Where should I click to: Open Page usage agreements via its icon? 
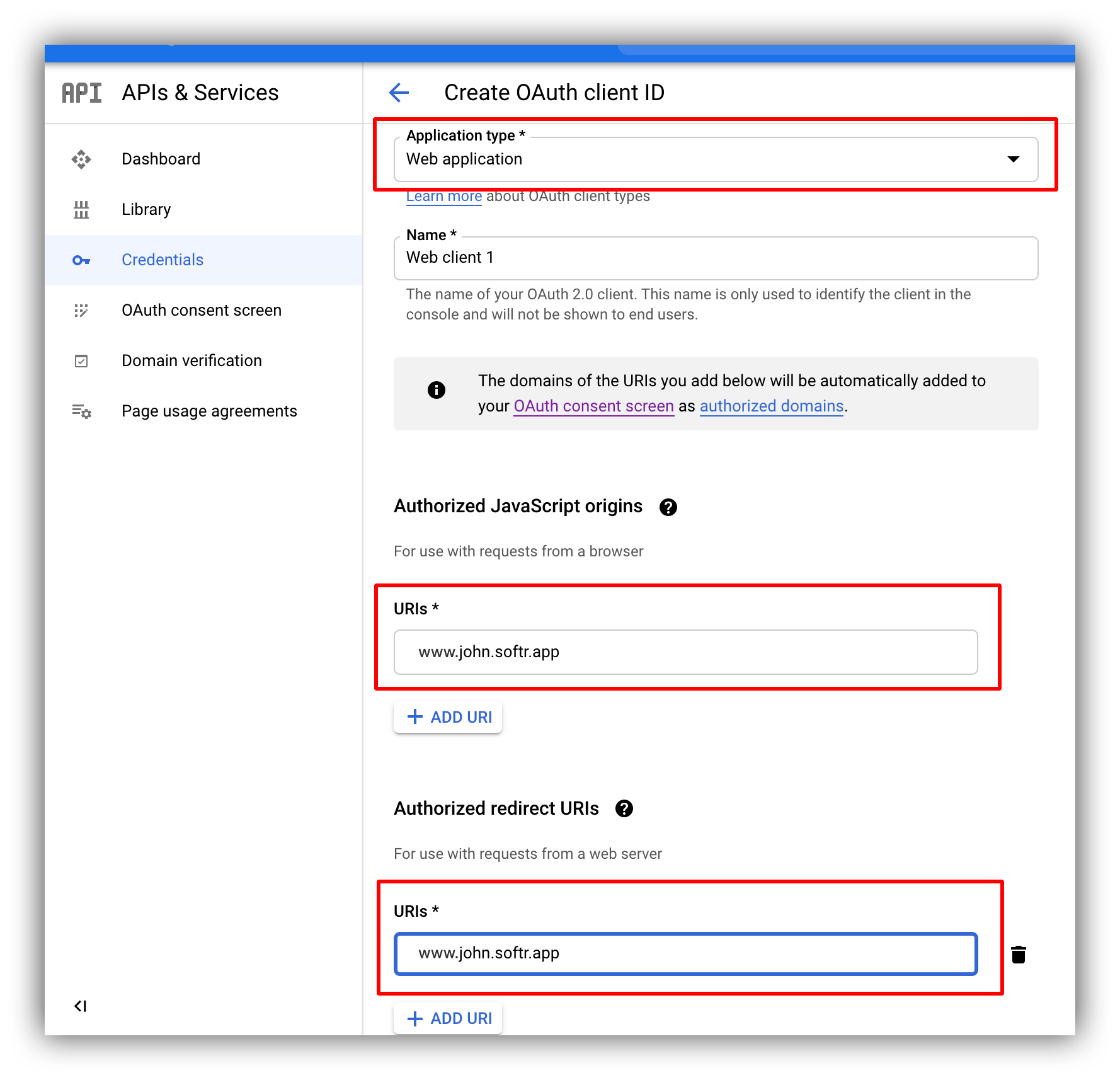(x=81, y=411)
